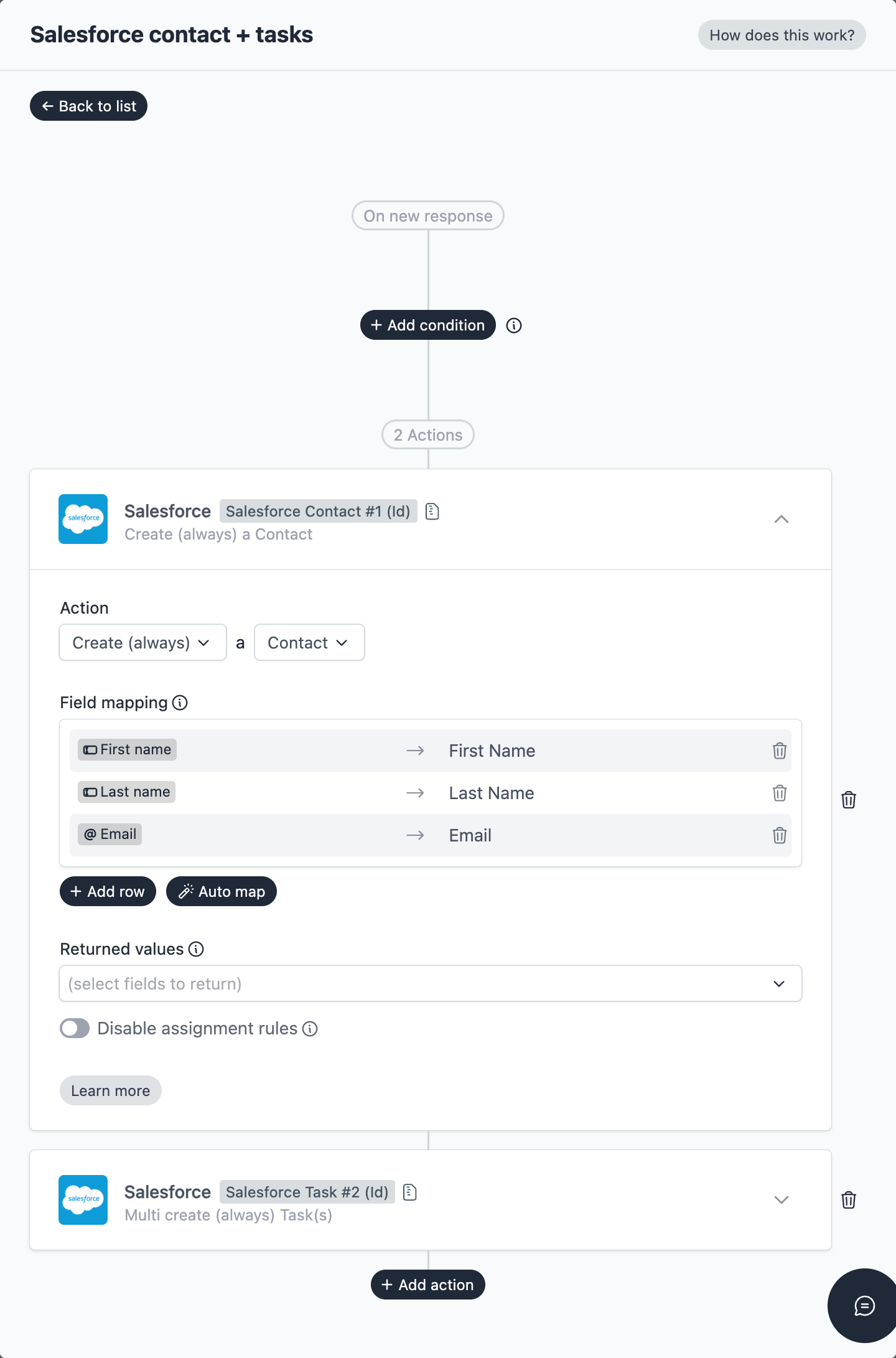This screenshot has width=896, height=1358.
Task: Click the 2 Actions pill
Action: click(x=428, y=434)
